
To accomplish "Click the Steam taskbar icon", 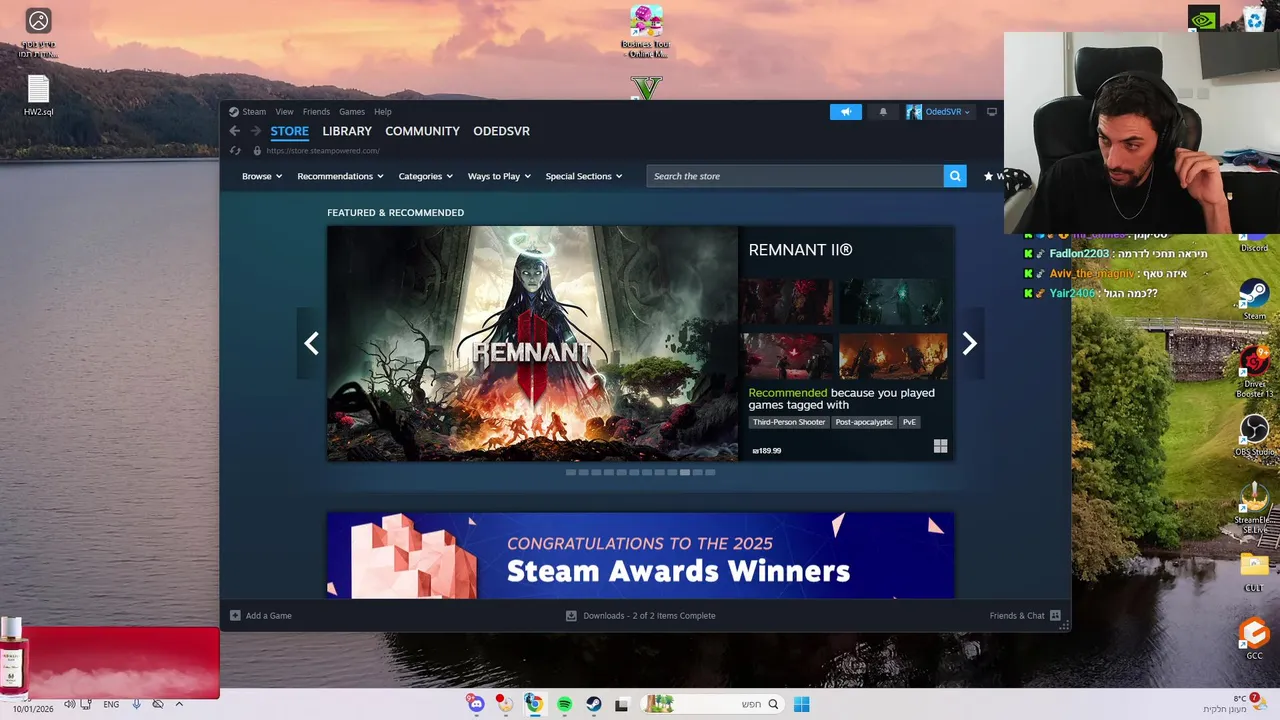I will point(593,704).
